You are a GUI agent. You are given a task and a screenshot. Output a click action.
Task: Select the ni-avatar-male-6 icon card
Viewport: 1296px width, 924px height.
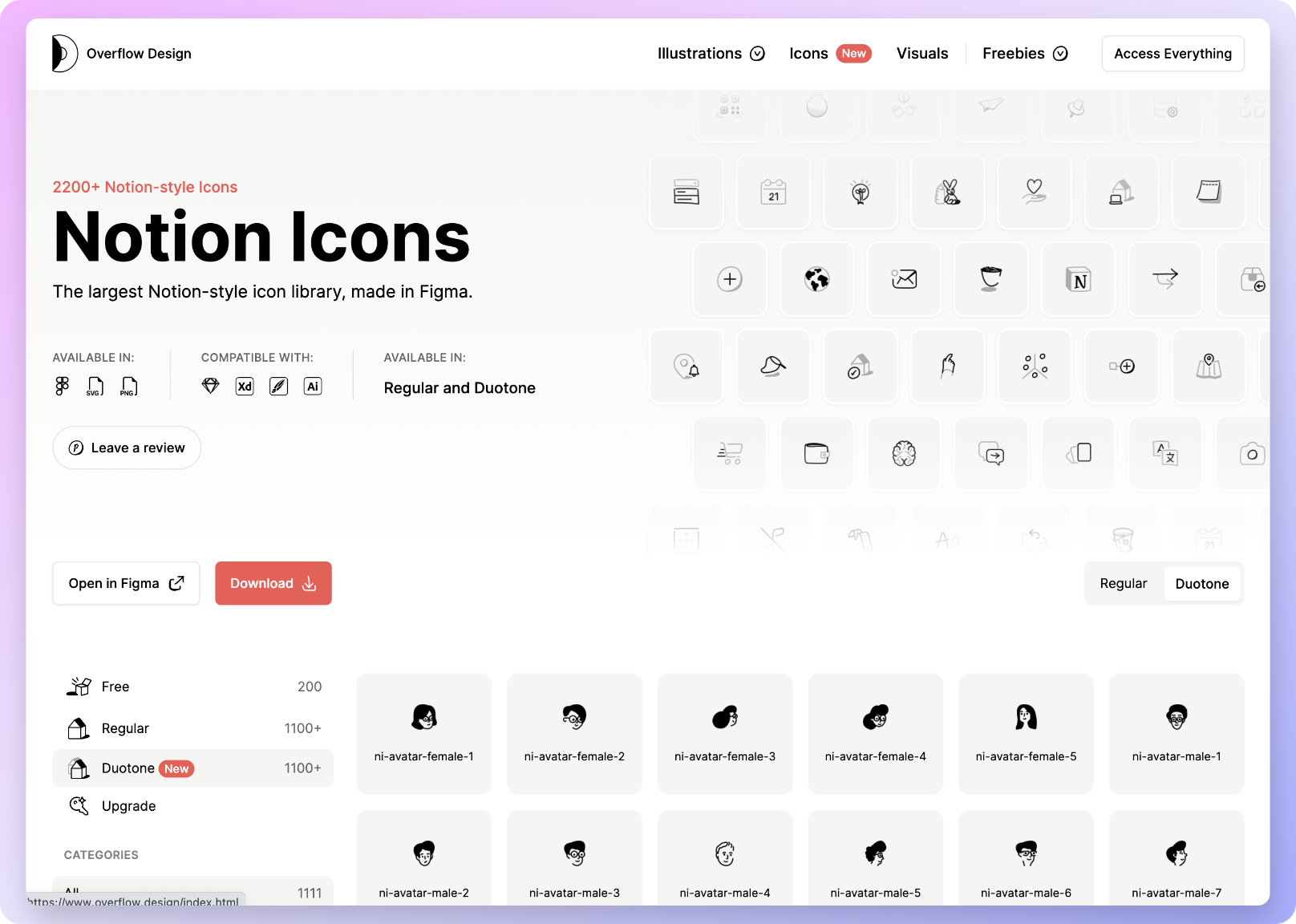1027,858
